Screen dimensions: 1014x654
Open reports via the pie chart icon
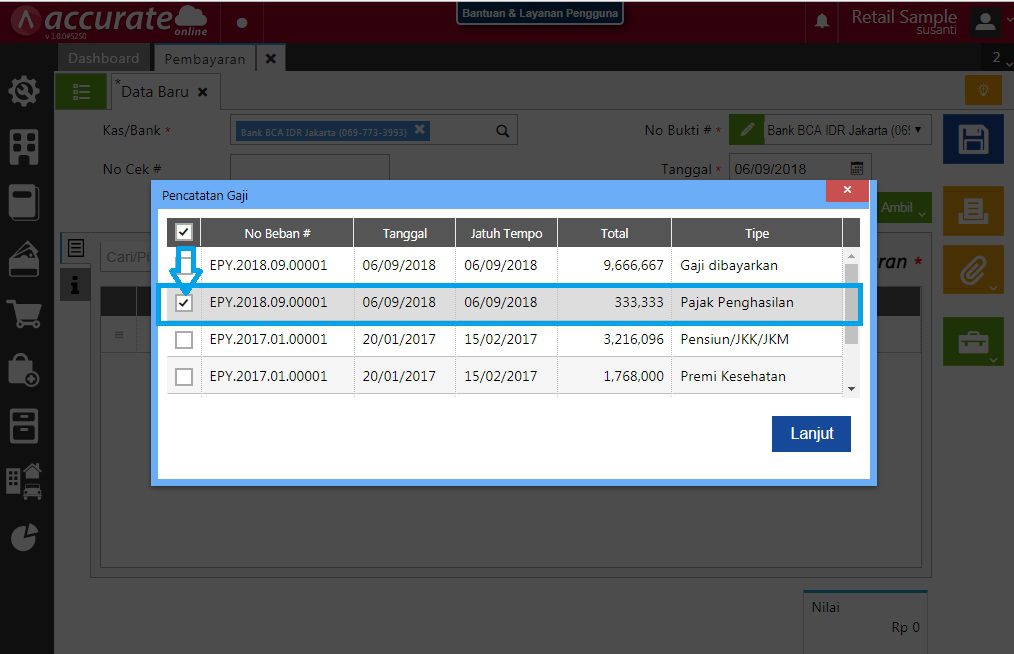[24, 537]
